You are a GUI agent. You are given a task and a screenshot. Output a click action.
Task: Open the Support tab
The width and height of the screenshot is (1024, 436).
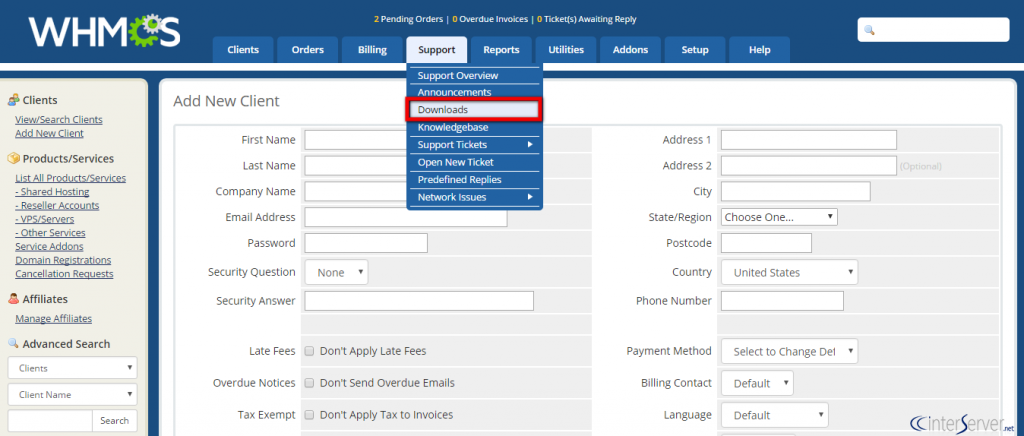[x=437, y=50]
